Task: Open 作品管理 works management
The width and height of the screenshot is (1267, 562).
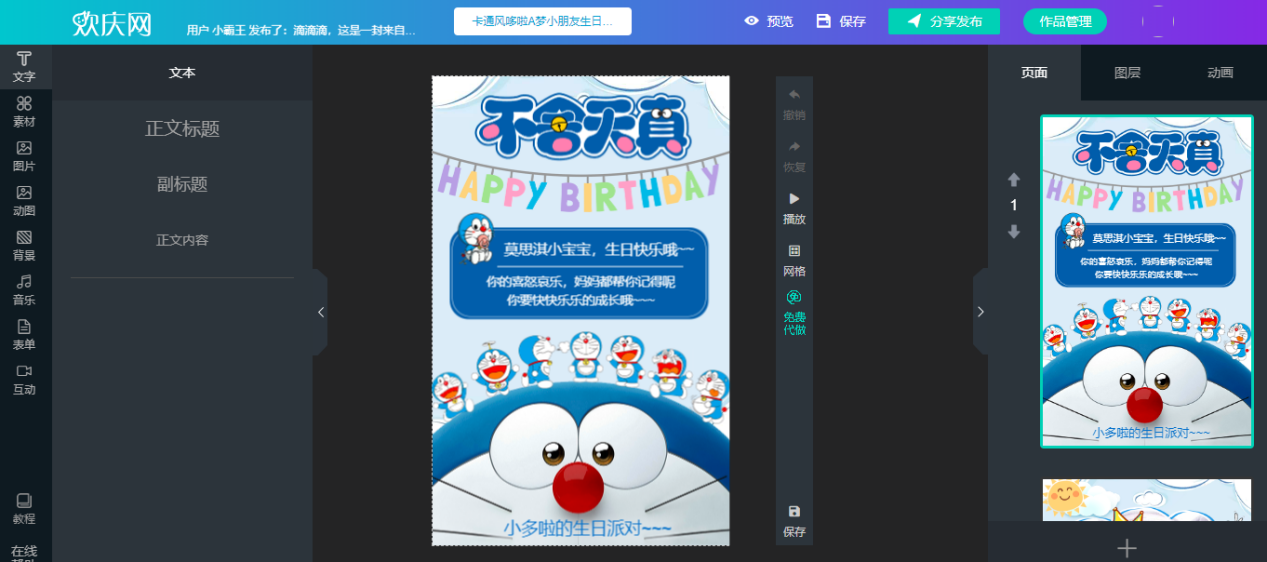Action: coord(1064,21)
